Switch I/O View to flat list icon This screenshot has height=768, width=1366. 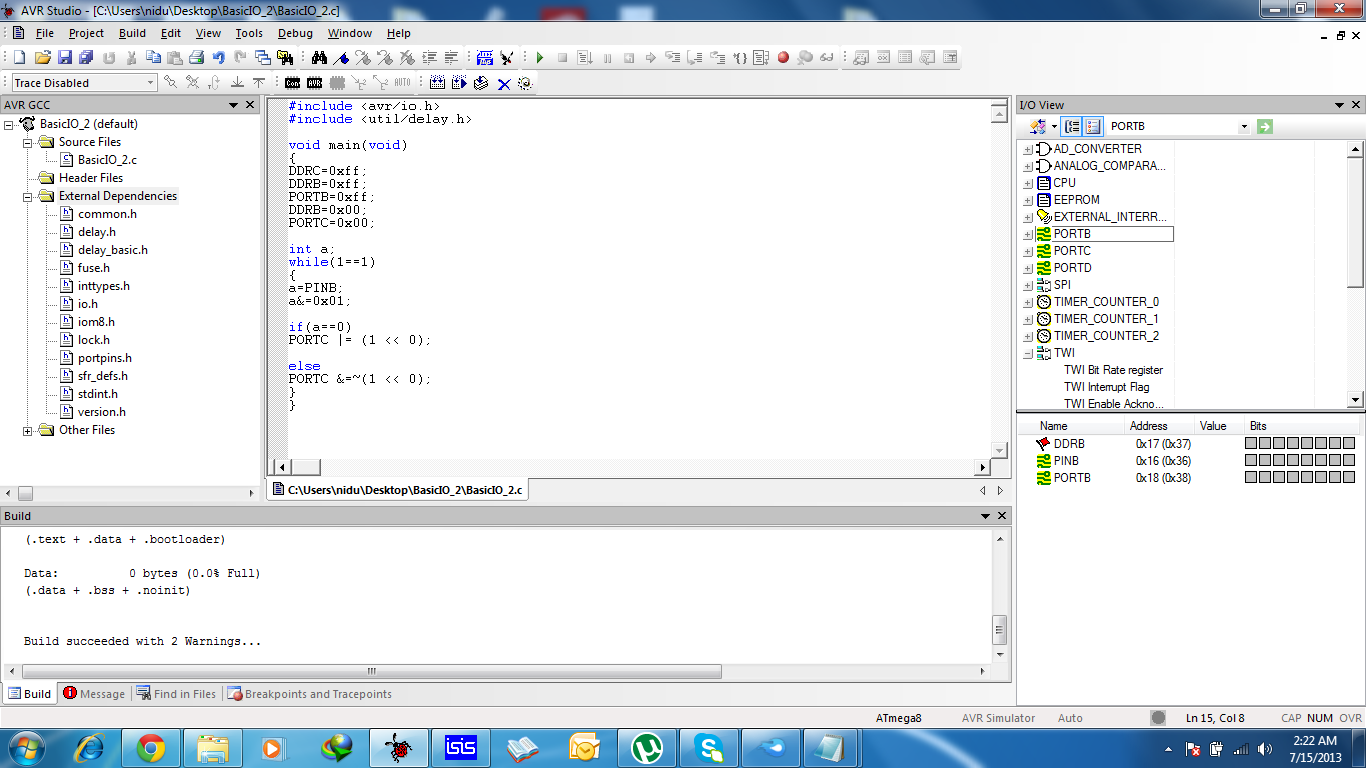[1092, 126]
